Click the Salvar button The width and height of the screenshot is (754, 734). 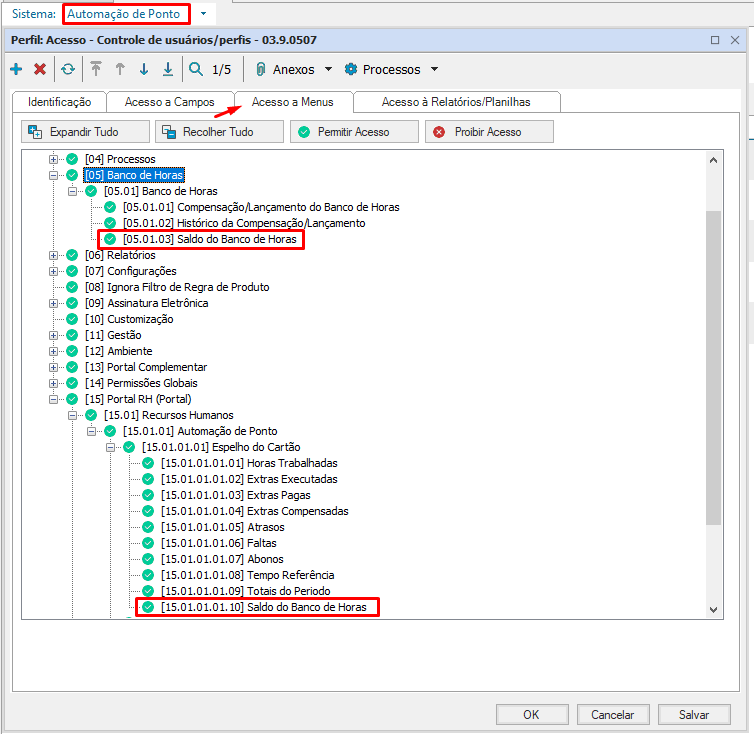pyautogui.click(x=694, y=715)
